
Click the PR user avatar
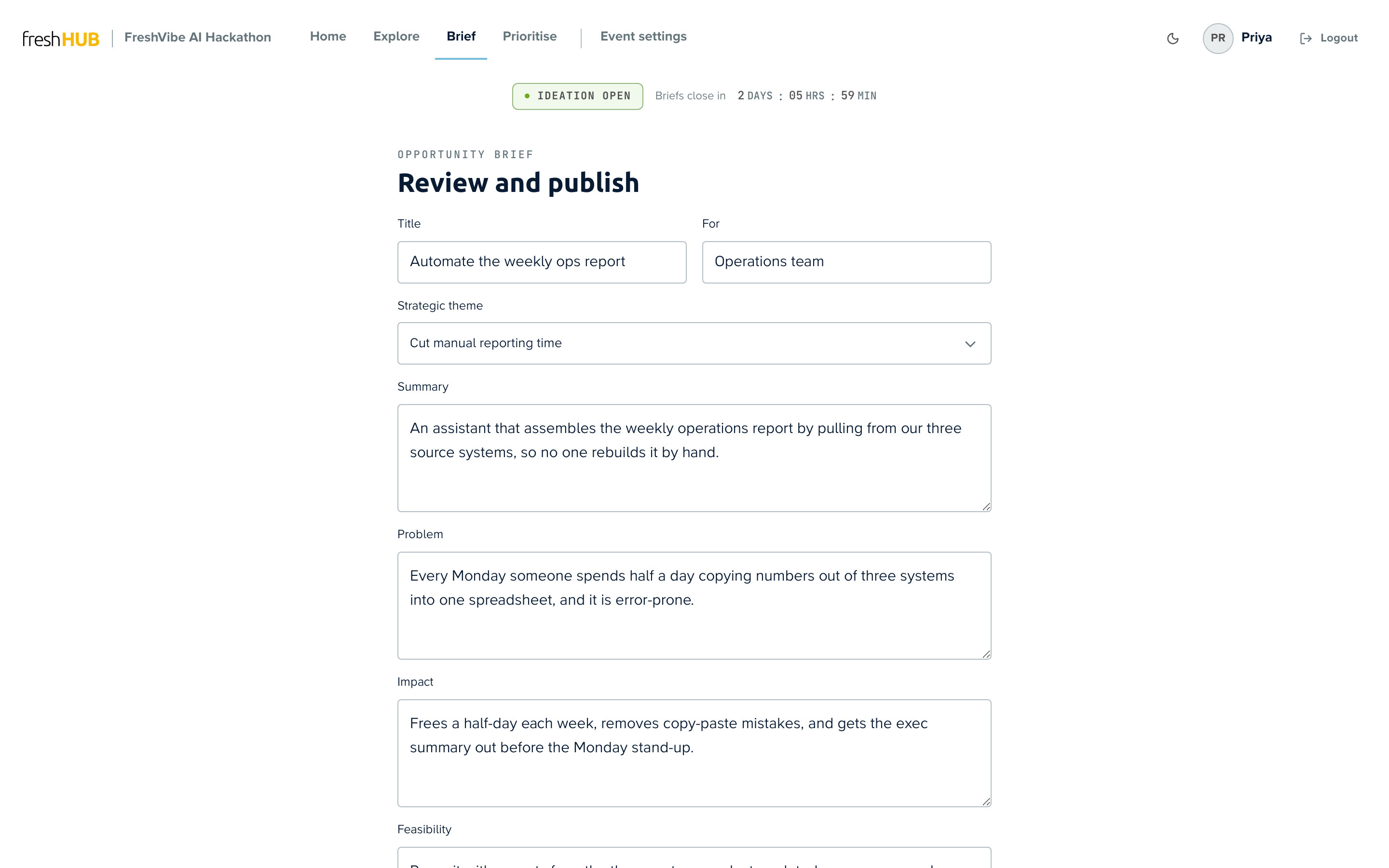pos(1217,39)
